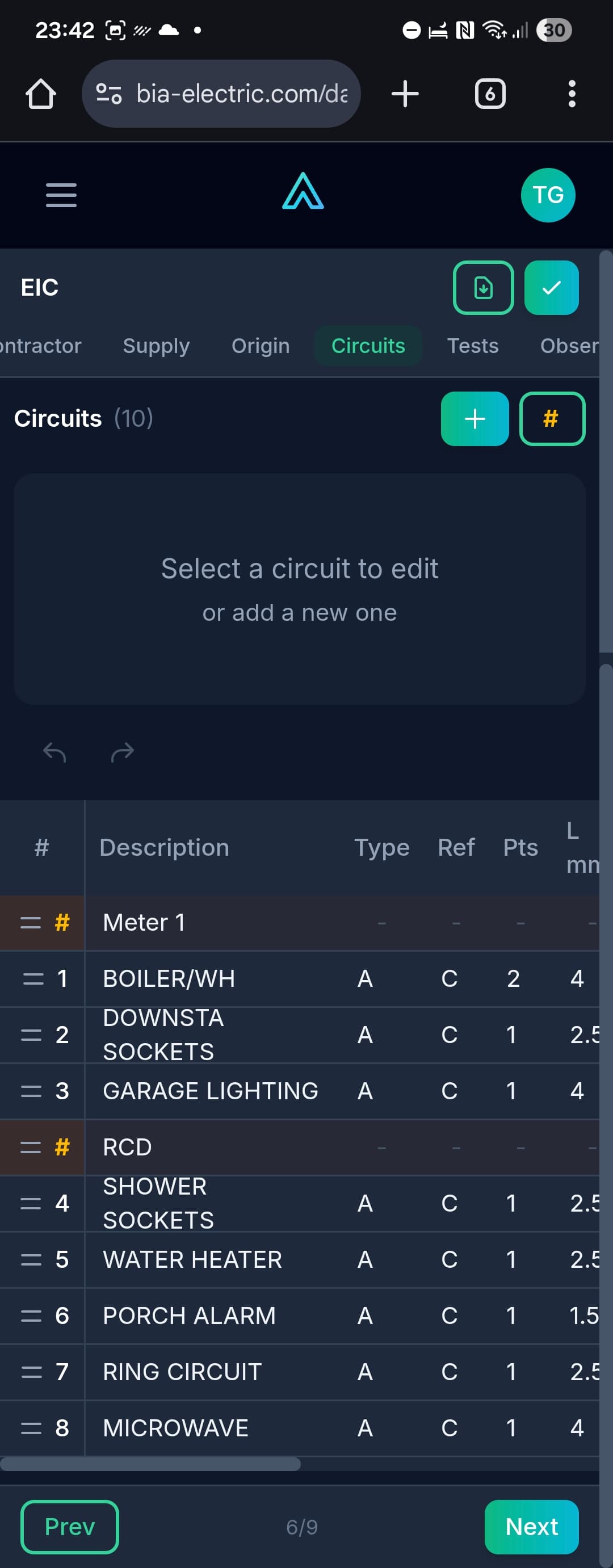The image size is (613, 1568).
Task: Click the redo arrow
Action: click(x=123, y=753)
